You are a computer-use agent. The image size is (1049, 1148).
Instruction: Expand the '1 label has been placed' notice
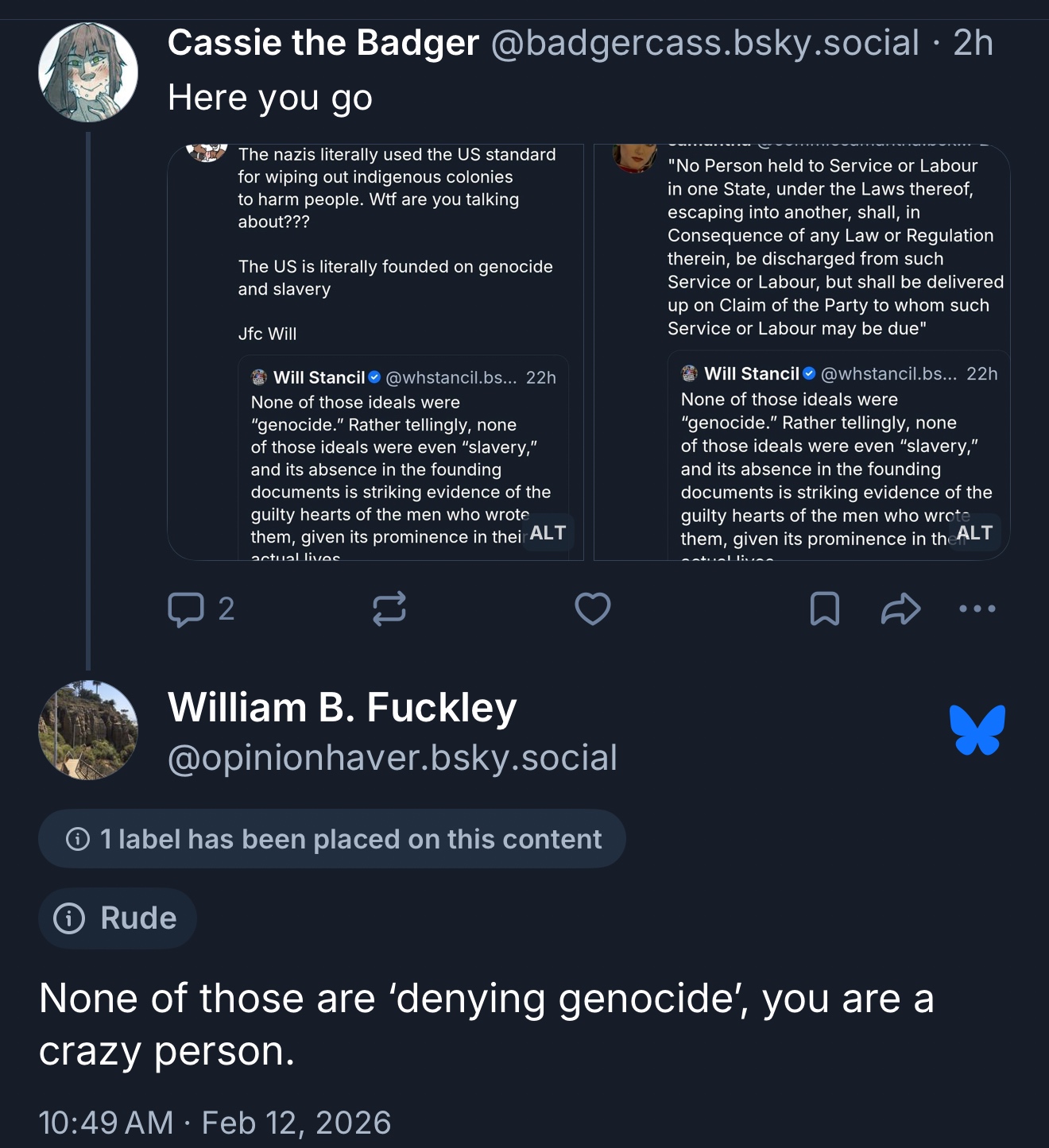(332, 839)
